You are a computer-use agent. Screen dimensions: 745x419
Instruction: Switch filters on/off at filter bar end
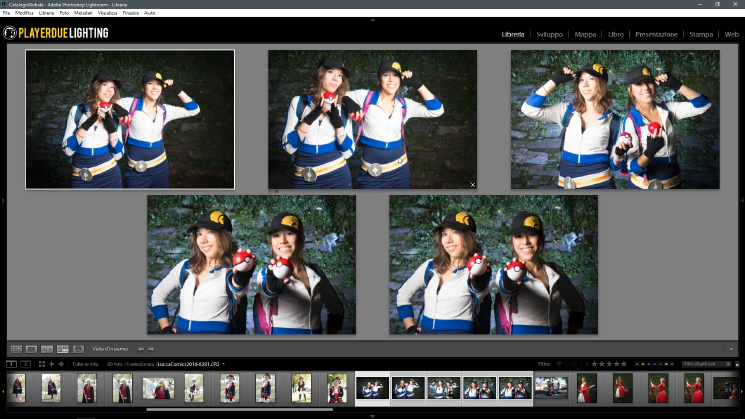(x=737, y=364)
